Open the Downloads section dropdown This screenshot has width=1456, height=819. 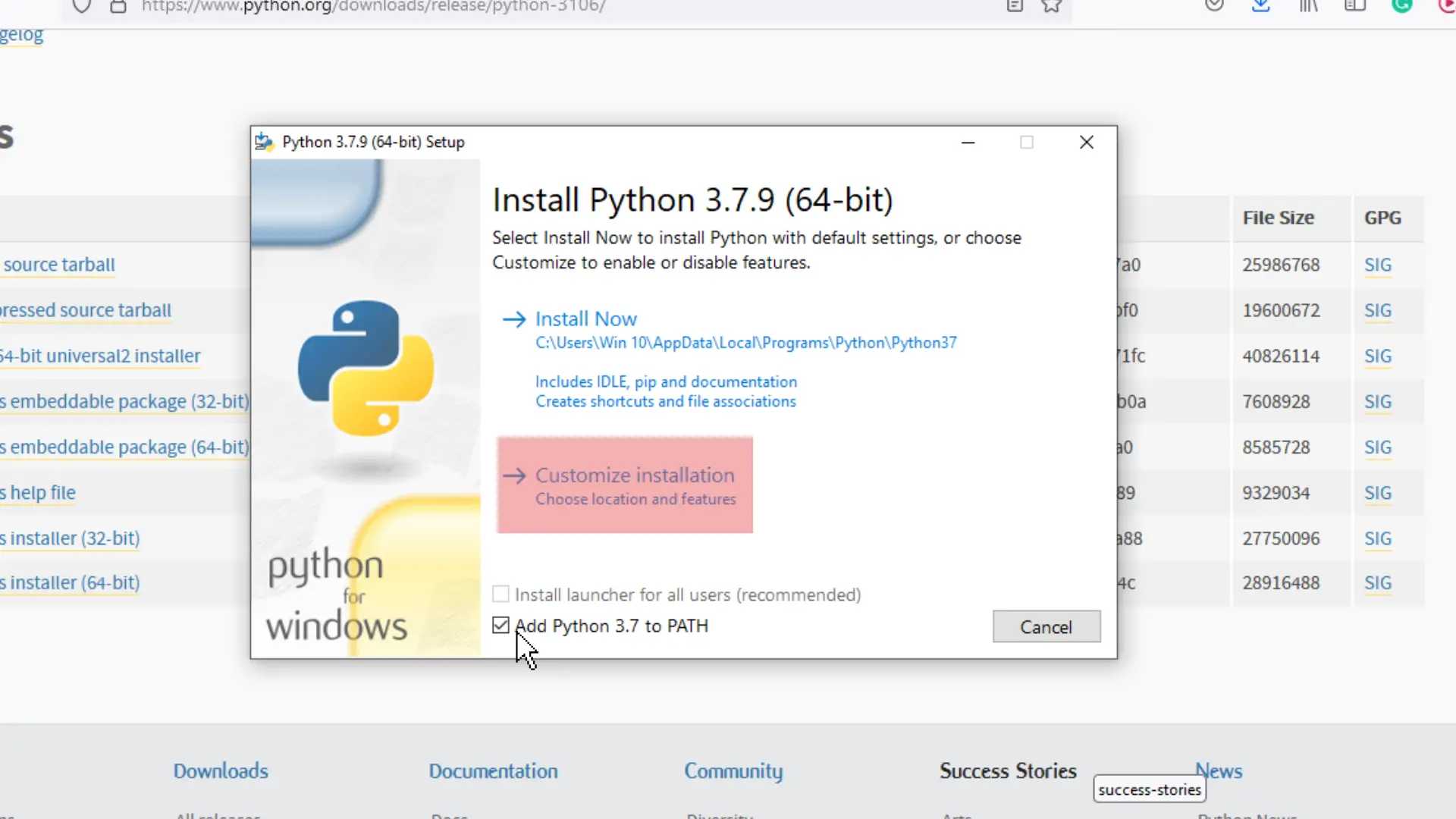(x=221, y=770)
